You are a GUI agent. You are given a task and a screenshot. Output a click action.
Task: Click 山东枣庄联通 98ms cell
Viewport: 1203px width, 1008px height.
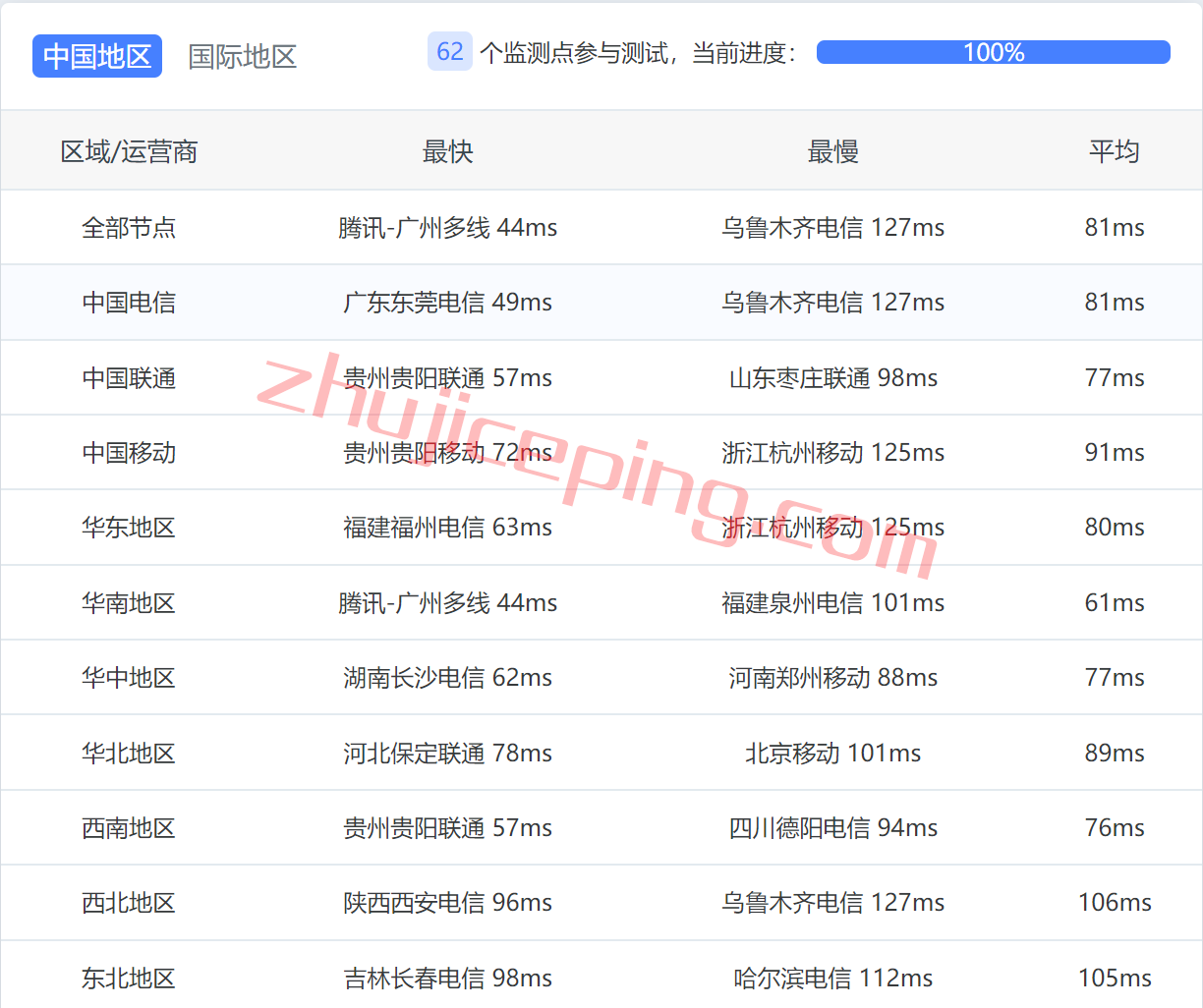pos(833,378)
